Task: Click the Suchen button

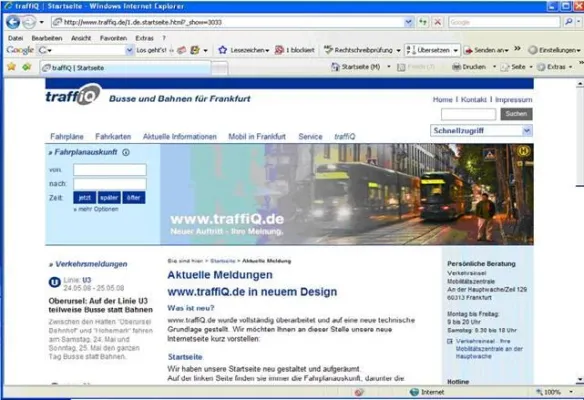Action: [x=516, y=114]
